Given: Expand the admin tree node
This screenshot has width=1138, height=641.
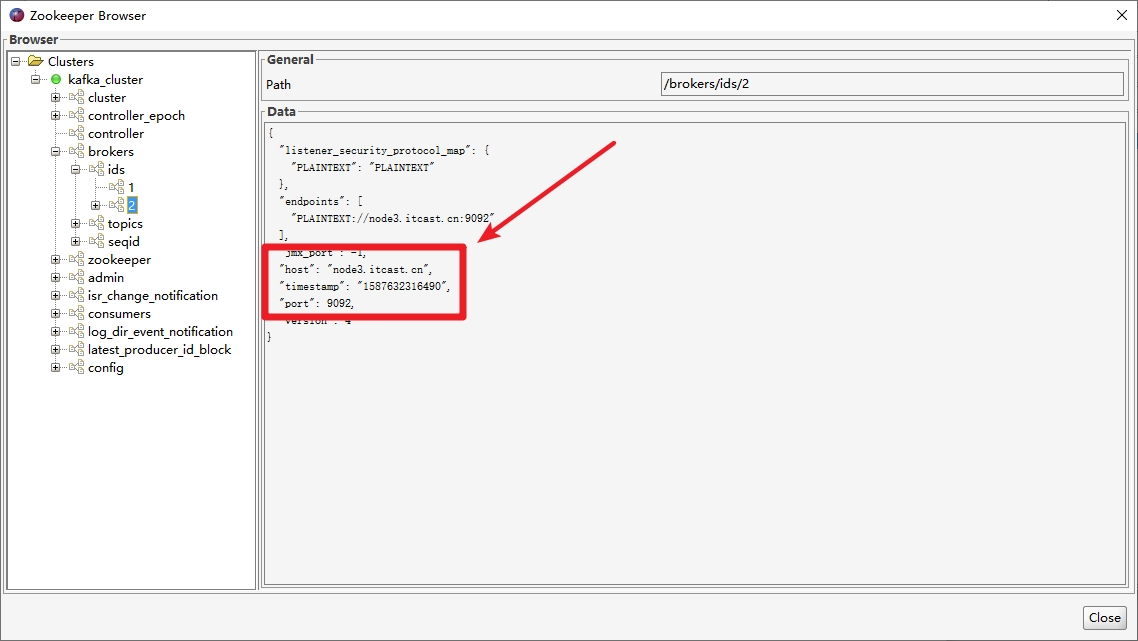Looking at the screenshot, I should click(x=55, y=277).
